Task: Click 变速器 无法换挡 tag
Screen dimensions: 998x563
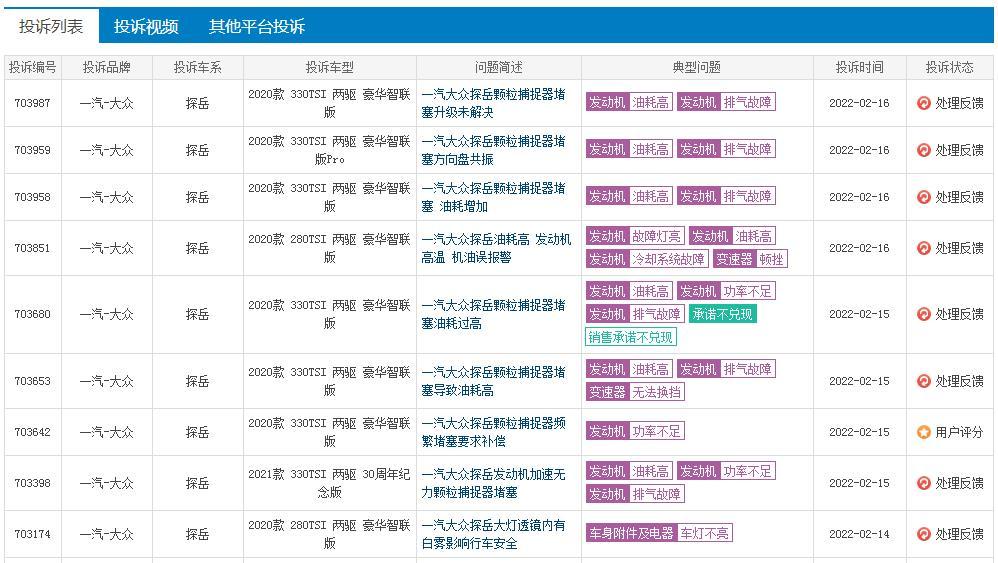Action: (x=635, y=393)
